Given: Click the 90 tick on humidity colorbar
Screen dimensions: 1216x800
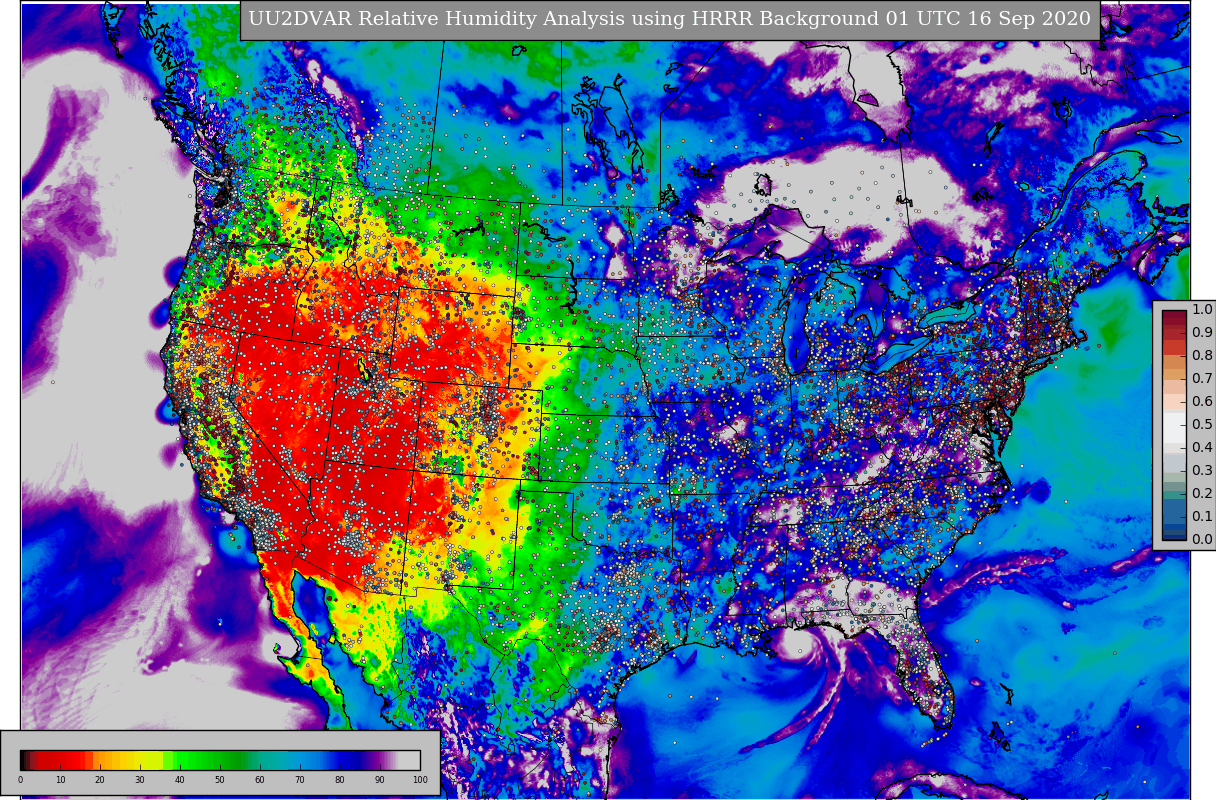Looking at the screenshot, I should point(380,780).
